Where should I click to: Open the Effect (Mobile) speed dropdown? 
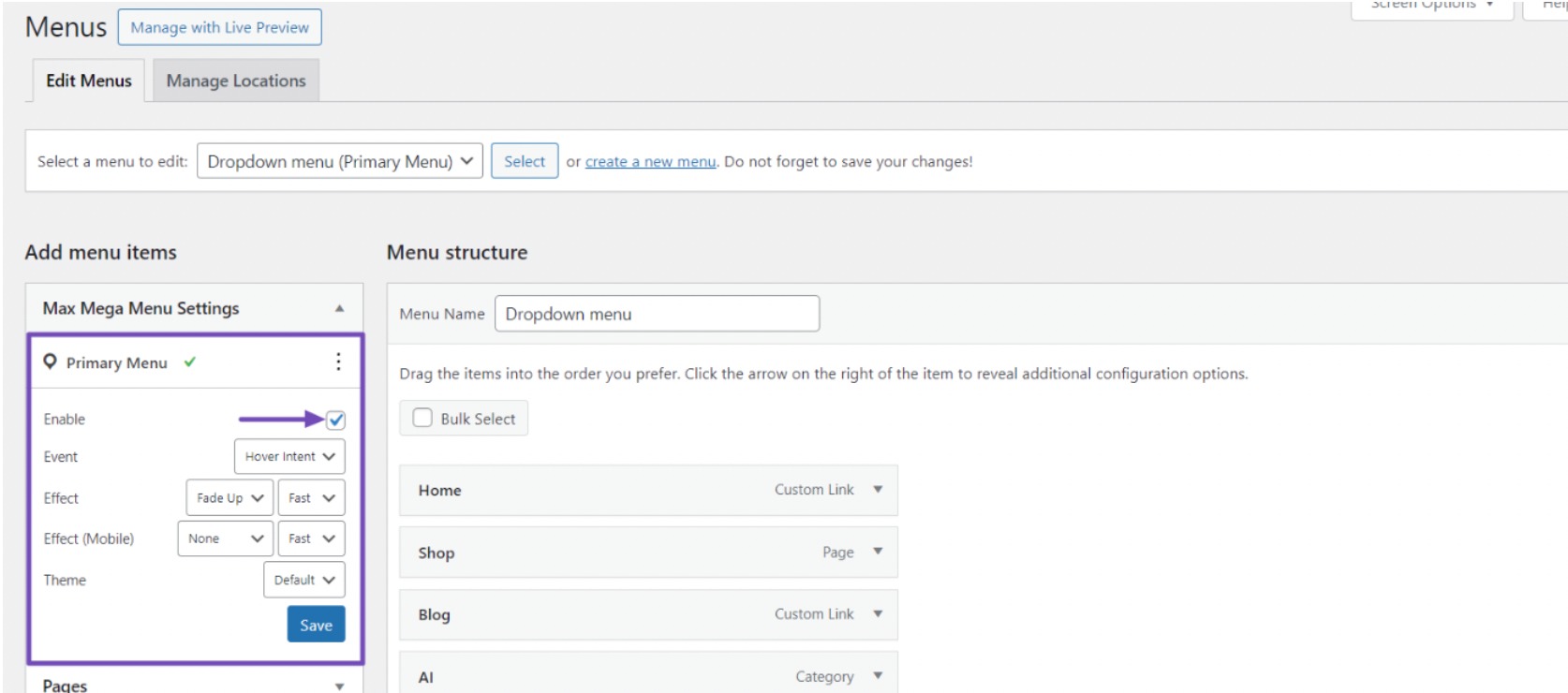tap(312, 538)
